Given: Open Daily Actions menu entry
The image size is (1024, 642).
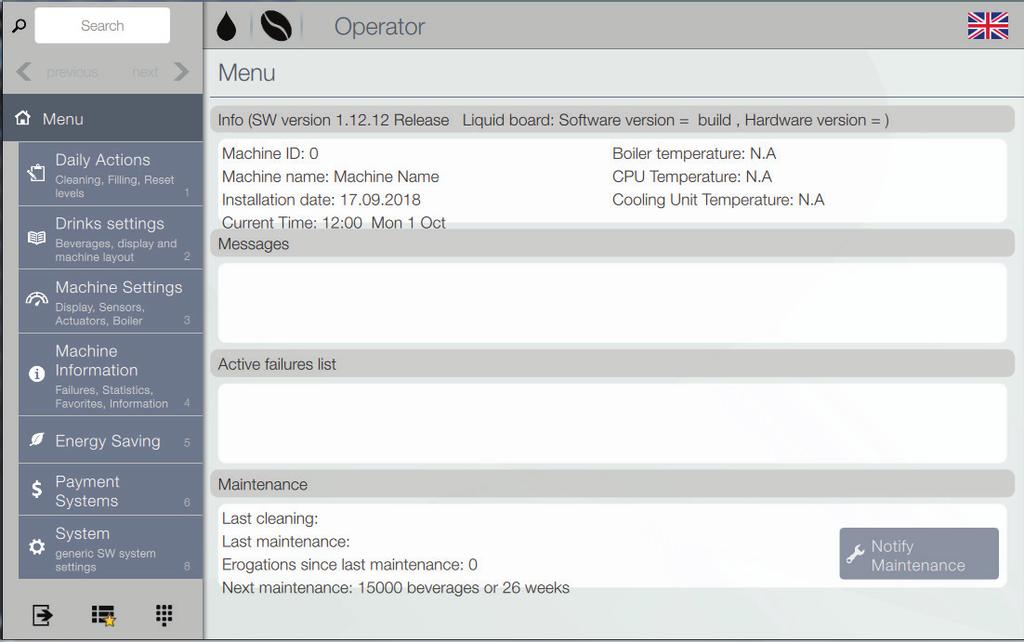Looking at the screenshot, I should [110, 174].
